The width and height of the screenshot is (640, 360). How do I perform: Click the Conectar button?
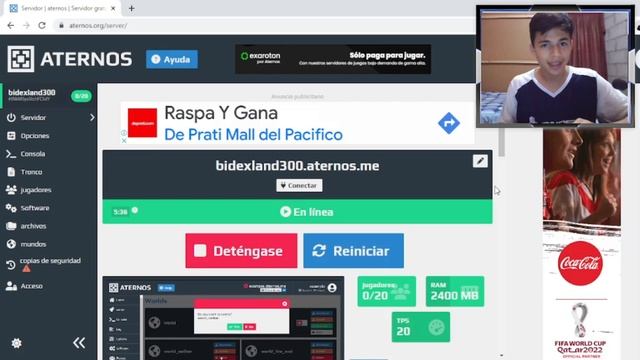(x=299, y=185)
